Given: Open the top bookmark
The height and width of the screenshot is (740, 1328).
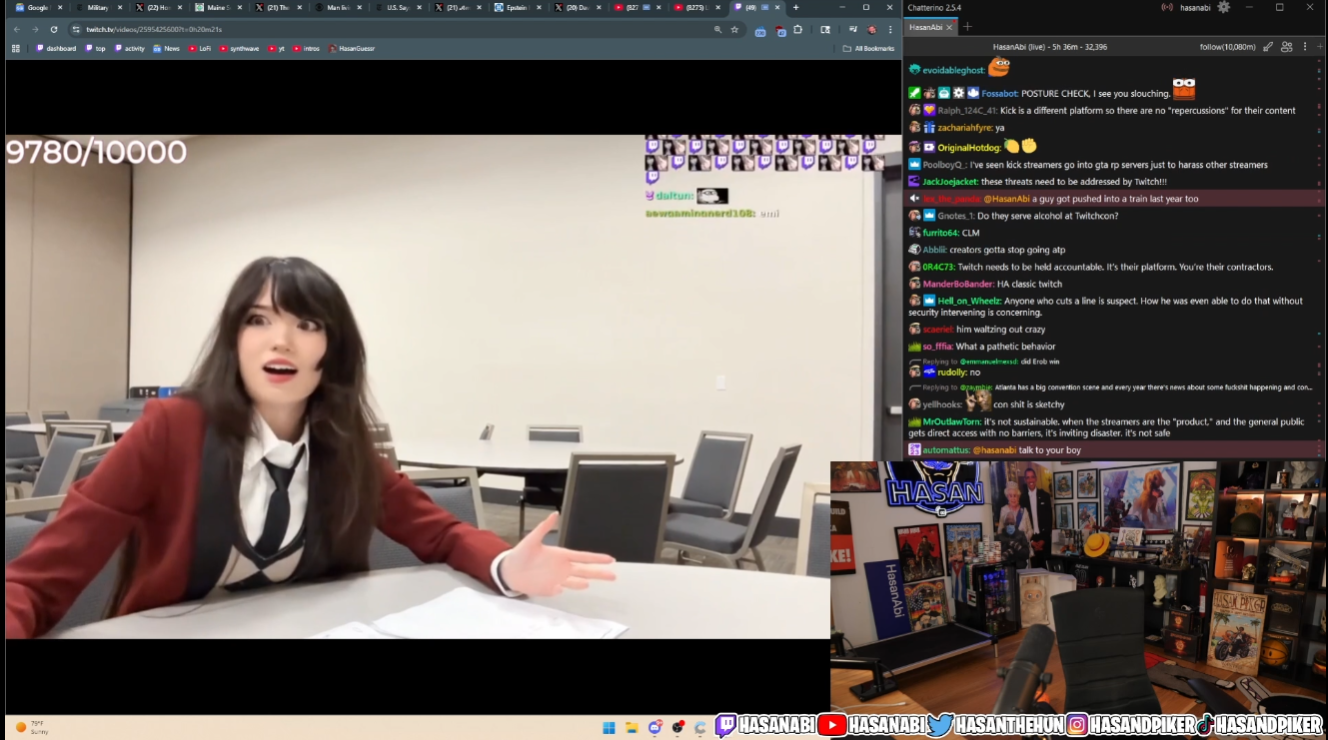Looking at the screenshot, I should [x=96, y=48].
